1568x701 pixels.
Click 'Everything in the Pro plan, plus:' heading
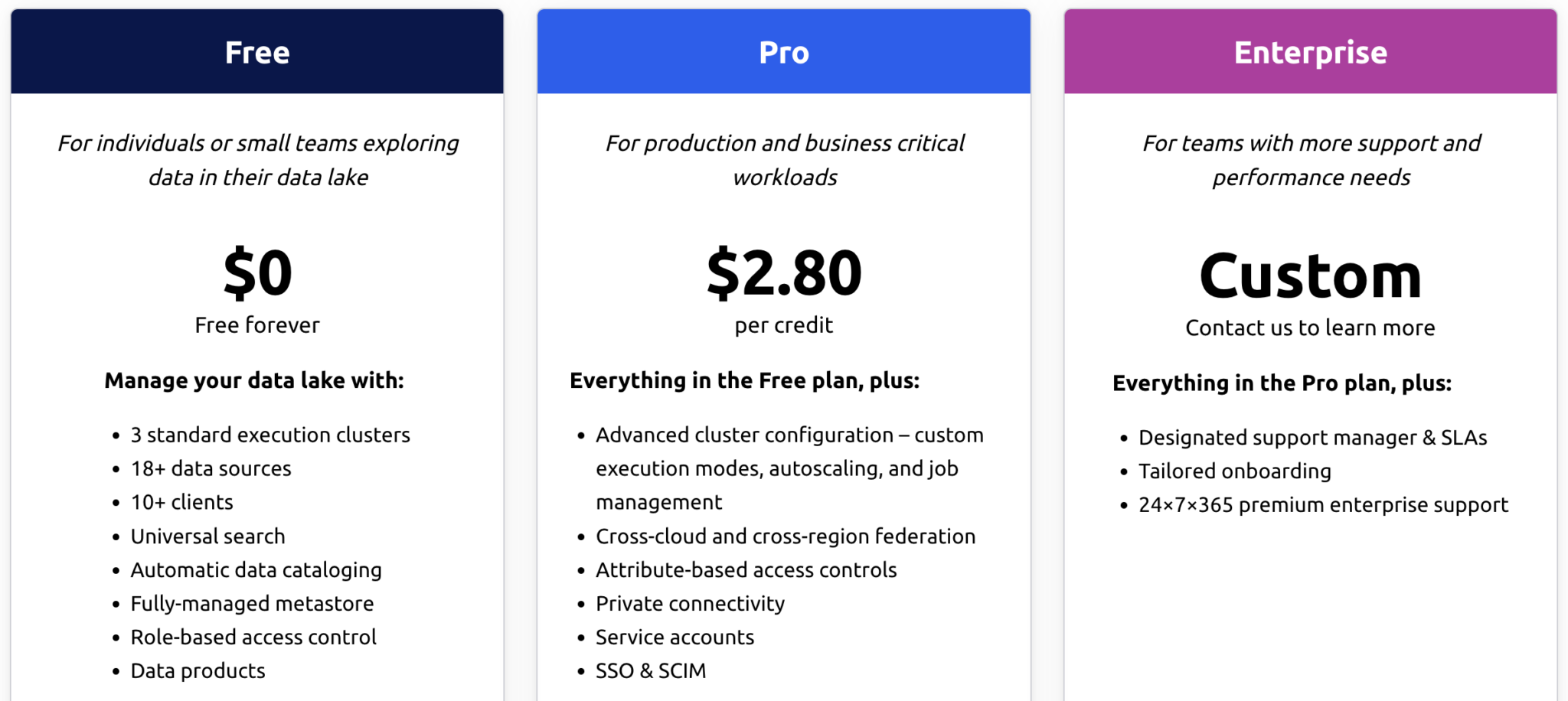pyautogui.click(x=1282, y=383)
